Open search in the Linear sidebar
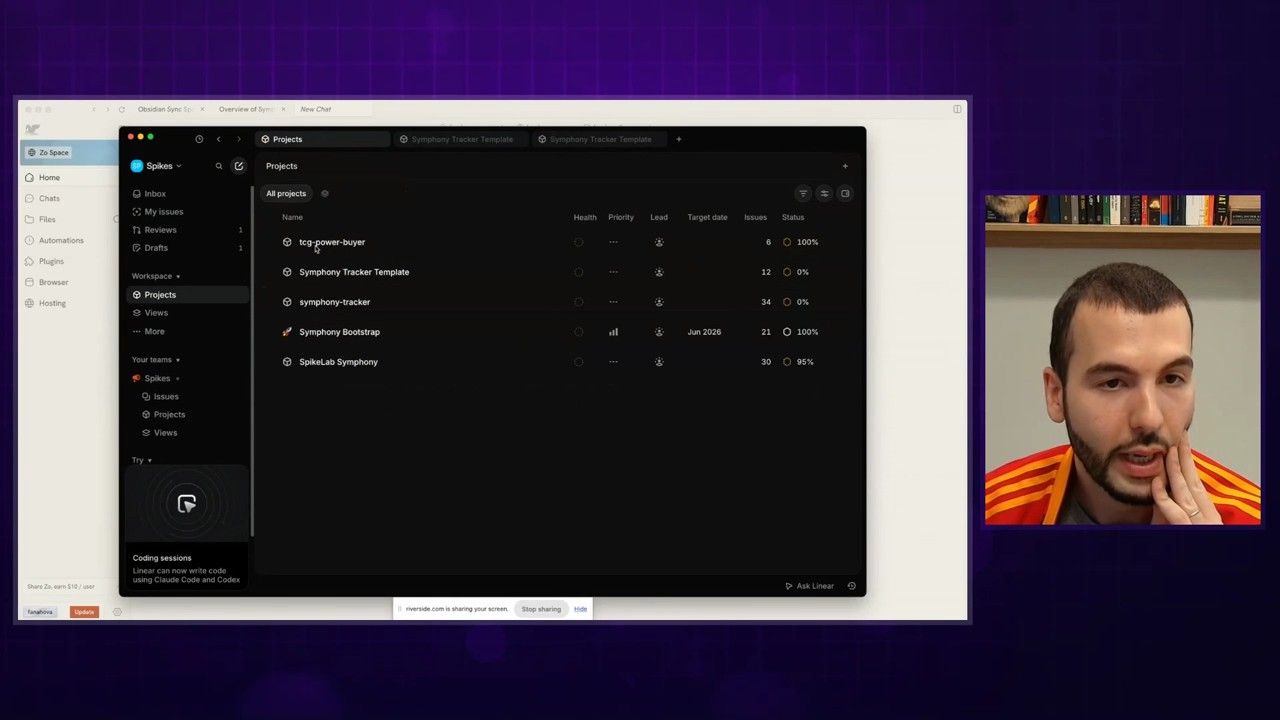Image resolution: width=1280 pixels, height=720 pixels. (x=219, y=166)
